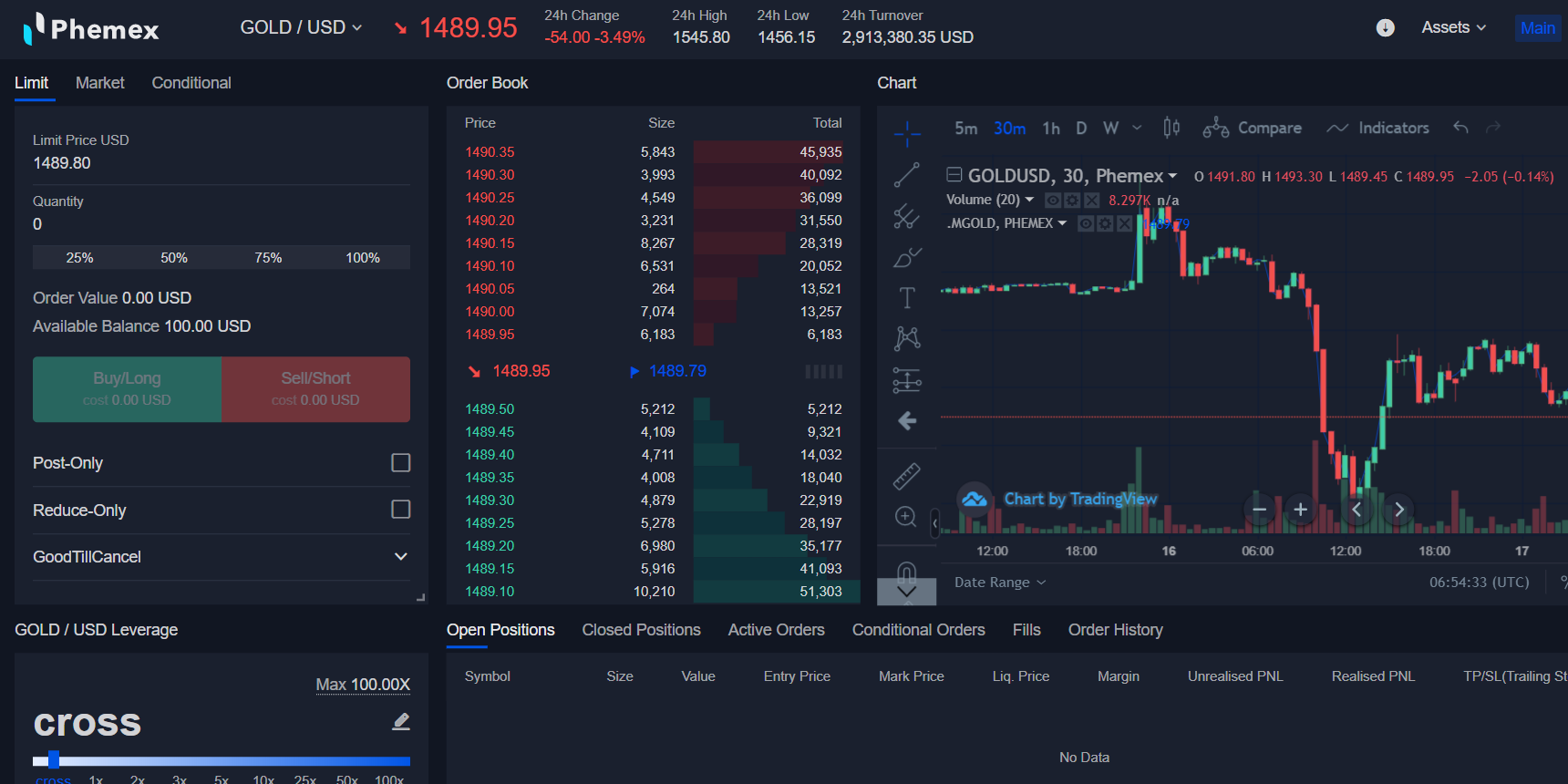Screen dimensions: 1568x784
Task: Collapse the GOLDUSD legend box
Action: coord(954,175)
